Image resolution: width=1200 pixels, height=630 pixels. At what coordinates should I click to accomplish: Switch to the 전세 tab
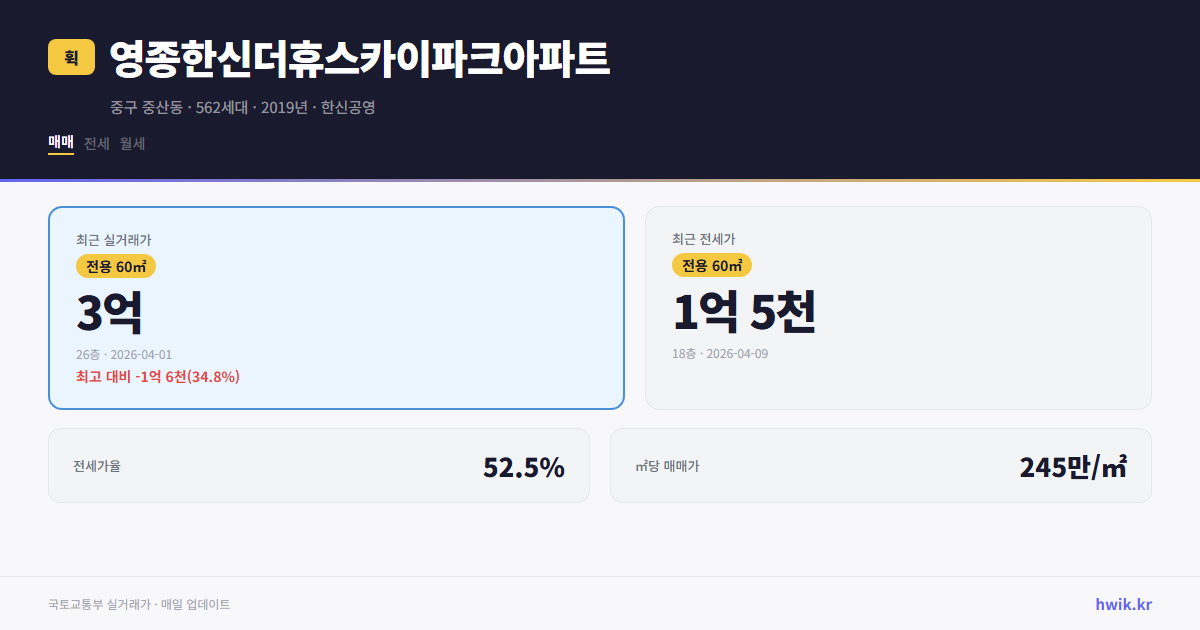[95, 143]
